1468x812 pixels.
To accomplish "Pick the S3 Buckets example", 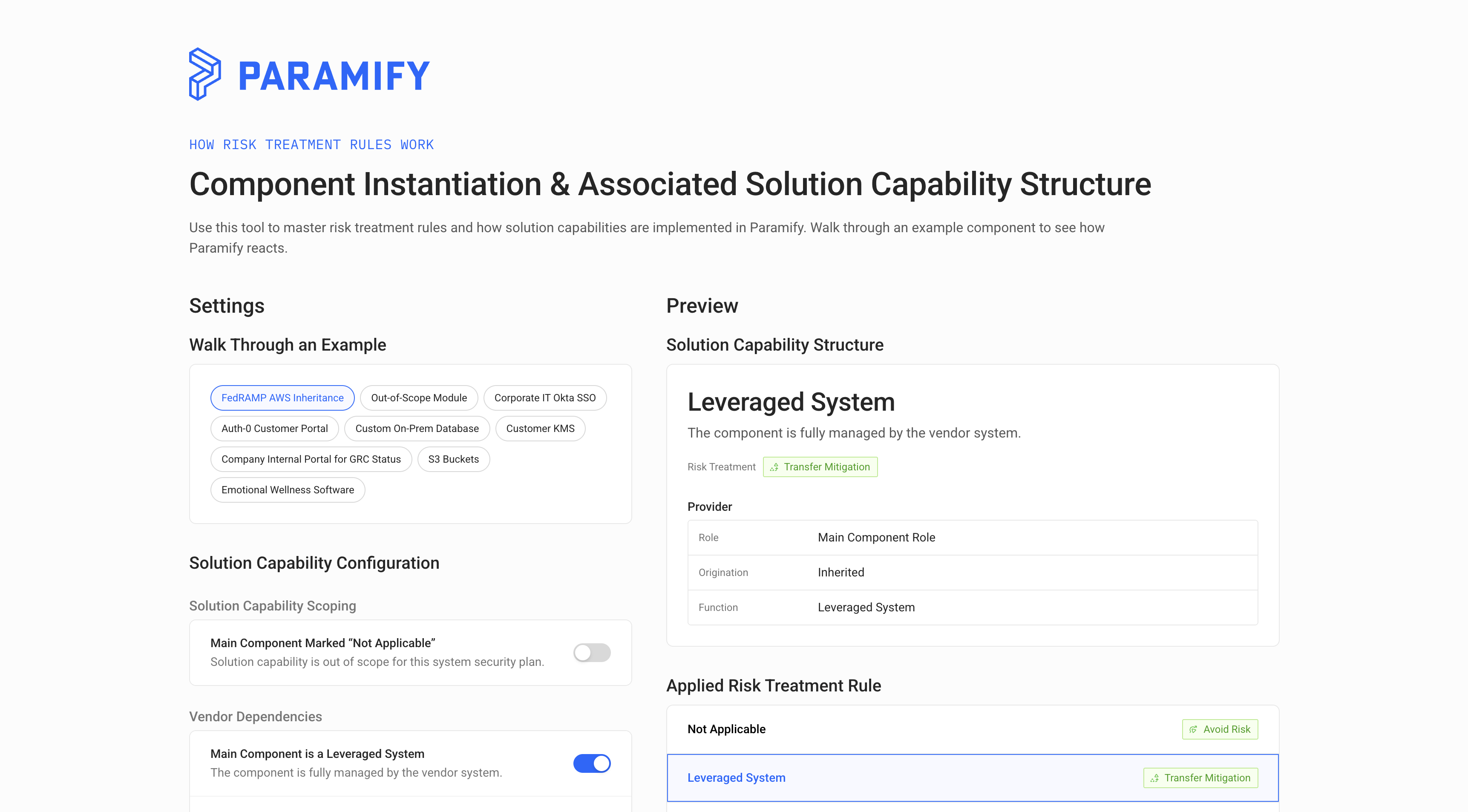I will (454, 459).
